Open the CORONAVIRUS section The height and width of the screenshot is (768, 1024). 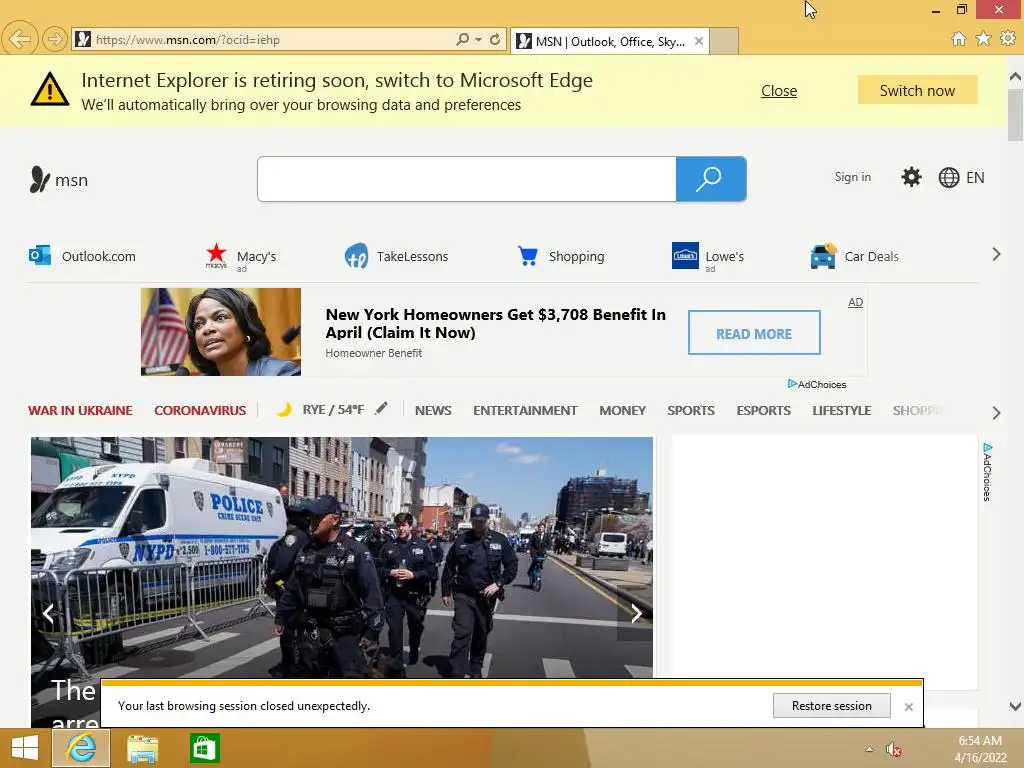click(200, 411)
